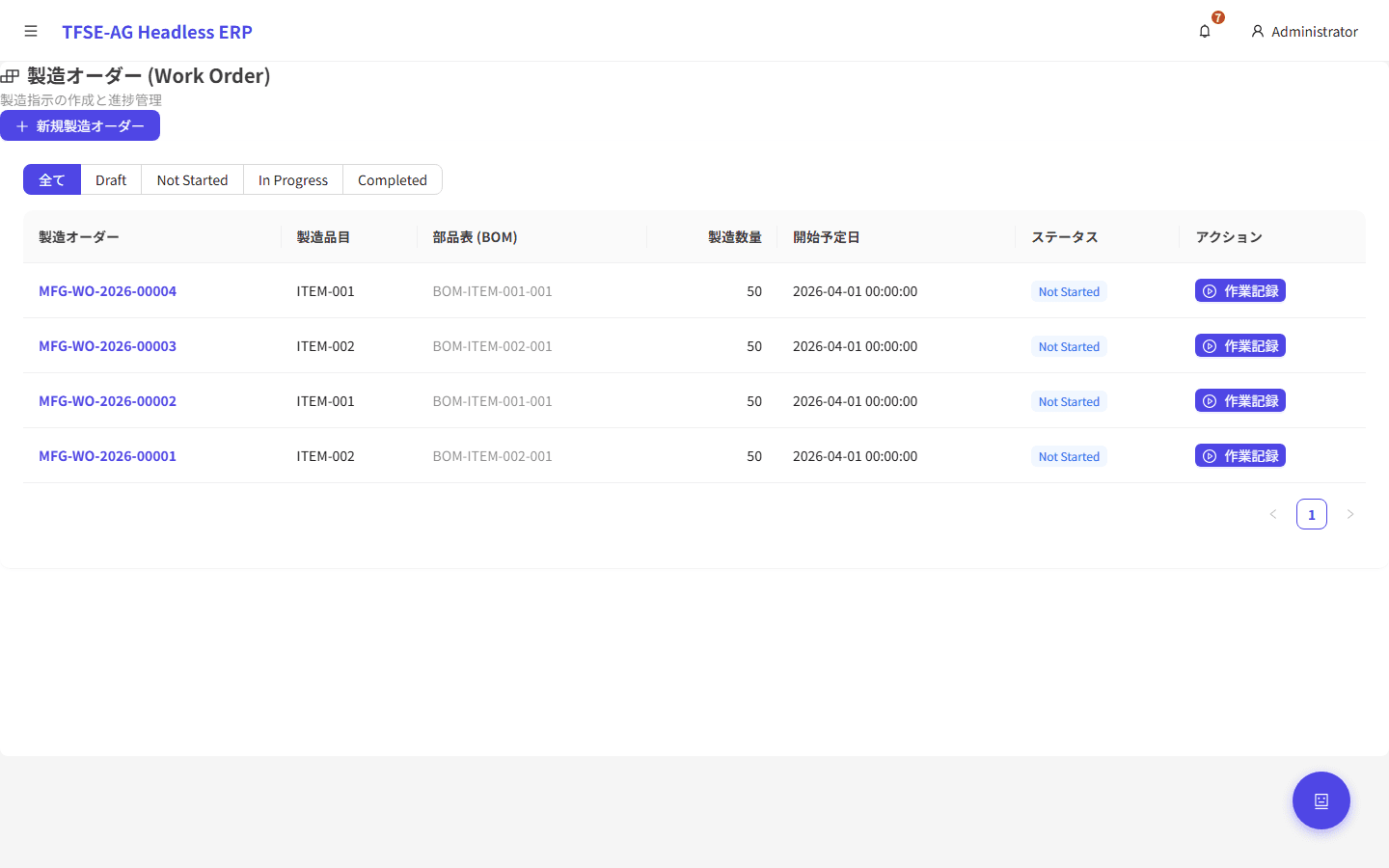Open work order MFG-WO-2026-00002
Image resolution: width=1389 pixels, height=868 pixels.
click(107, 401)
